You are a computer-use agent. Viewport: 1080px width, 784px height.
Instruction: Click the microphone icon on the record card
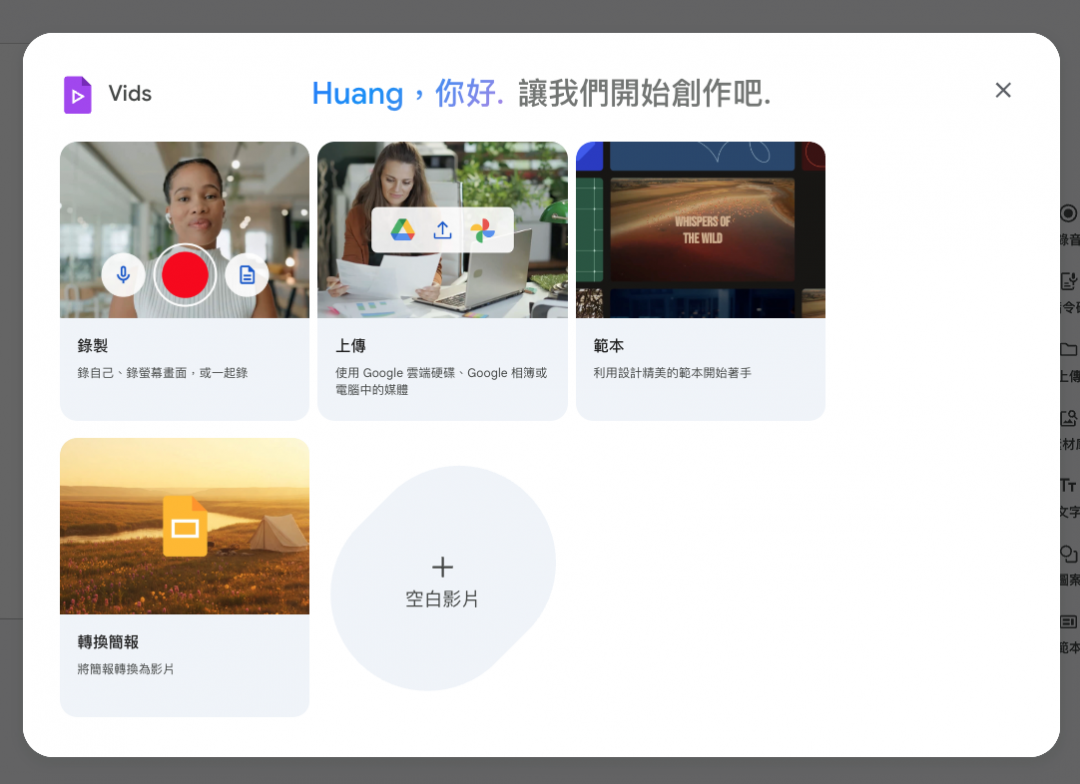point(123,275)
